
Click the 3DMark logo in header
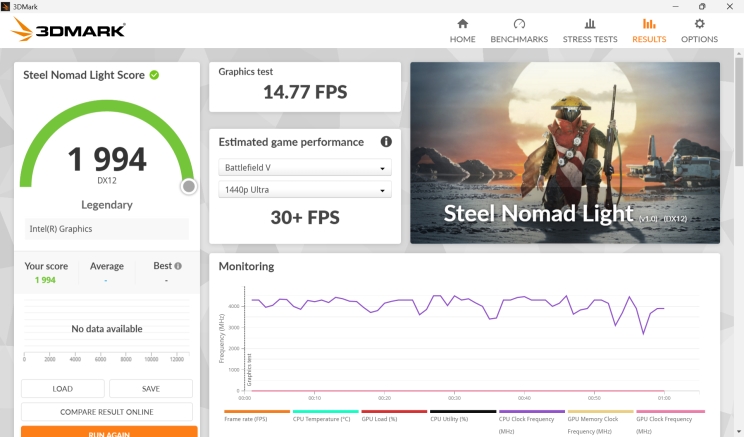(68, 29)
